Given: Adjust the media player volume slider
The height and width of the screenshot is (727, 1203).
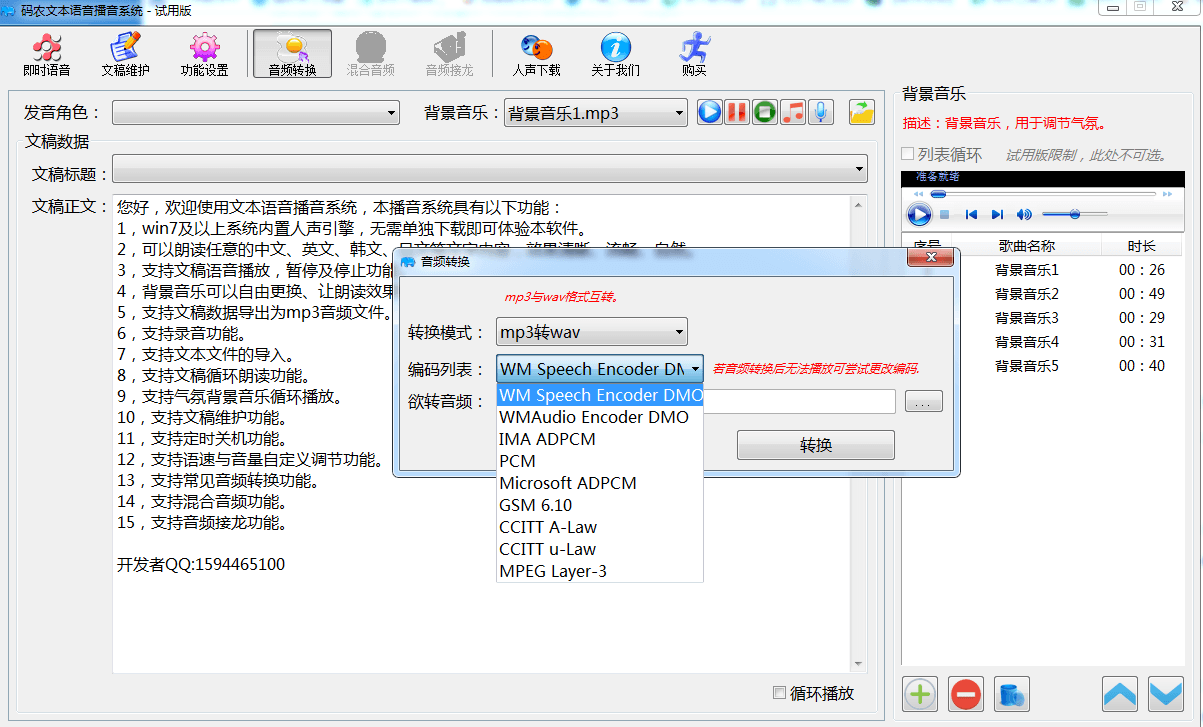Looking at the screenshot, I should coord(1074,214).
